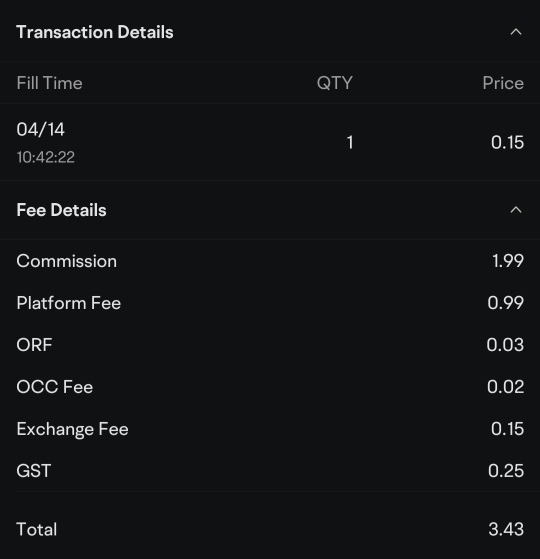This screenshot has width=540, height=559.
Task: Select the Fill Time column header
Action: pyautogui.click(x=50, y=83)
